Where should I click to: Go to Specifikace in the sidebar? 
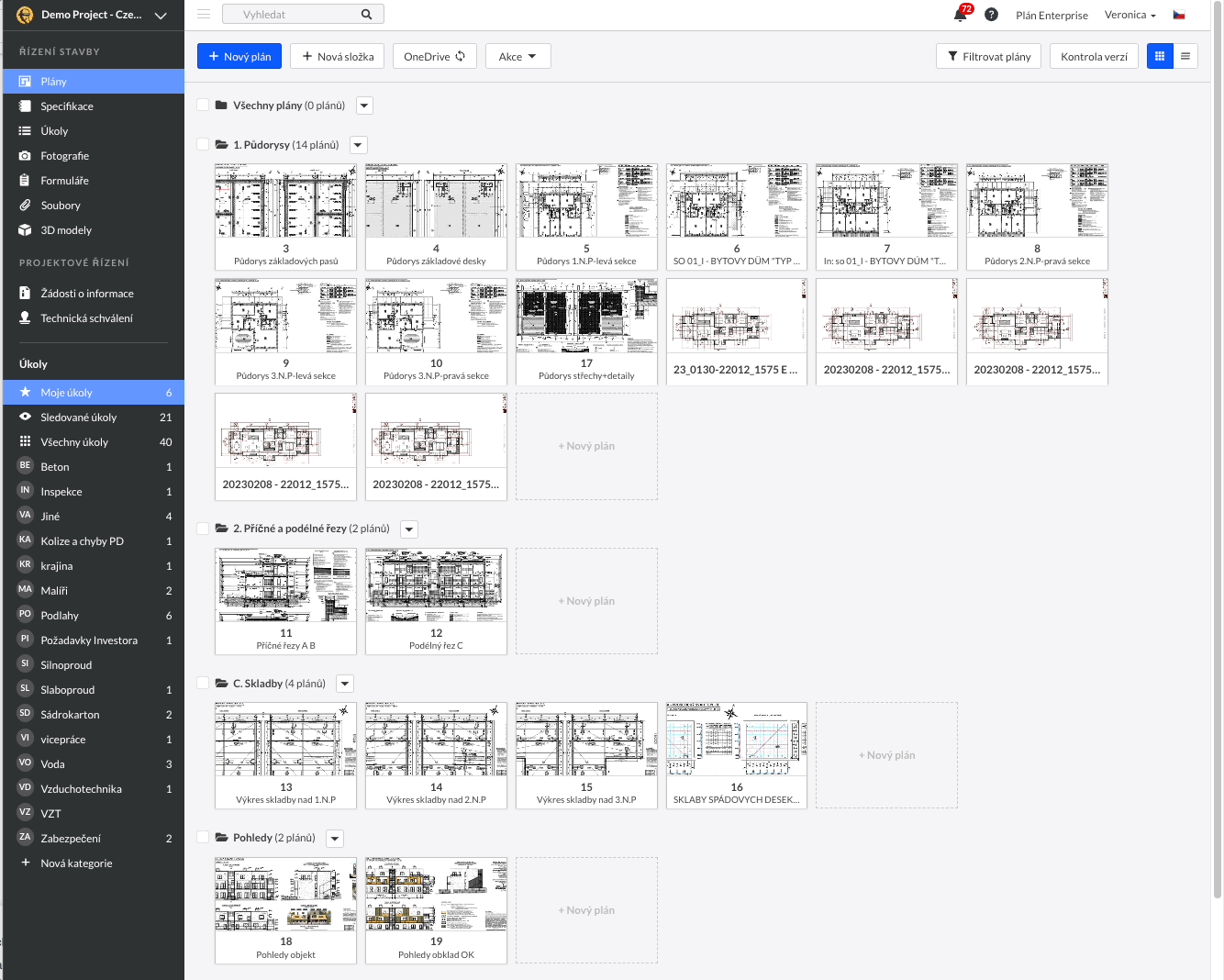[66, 106]
